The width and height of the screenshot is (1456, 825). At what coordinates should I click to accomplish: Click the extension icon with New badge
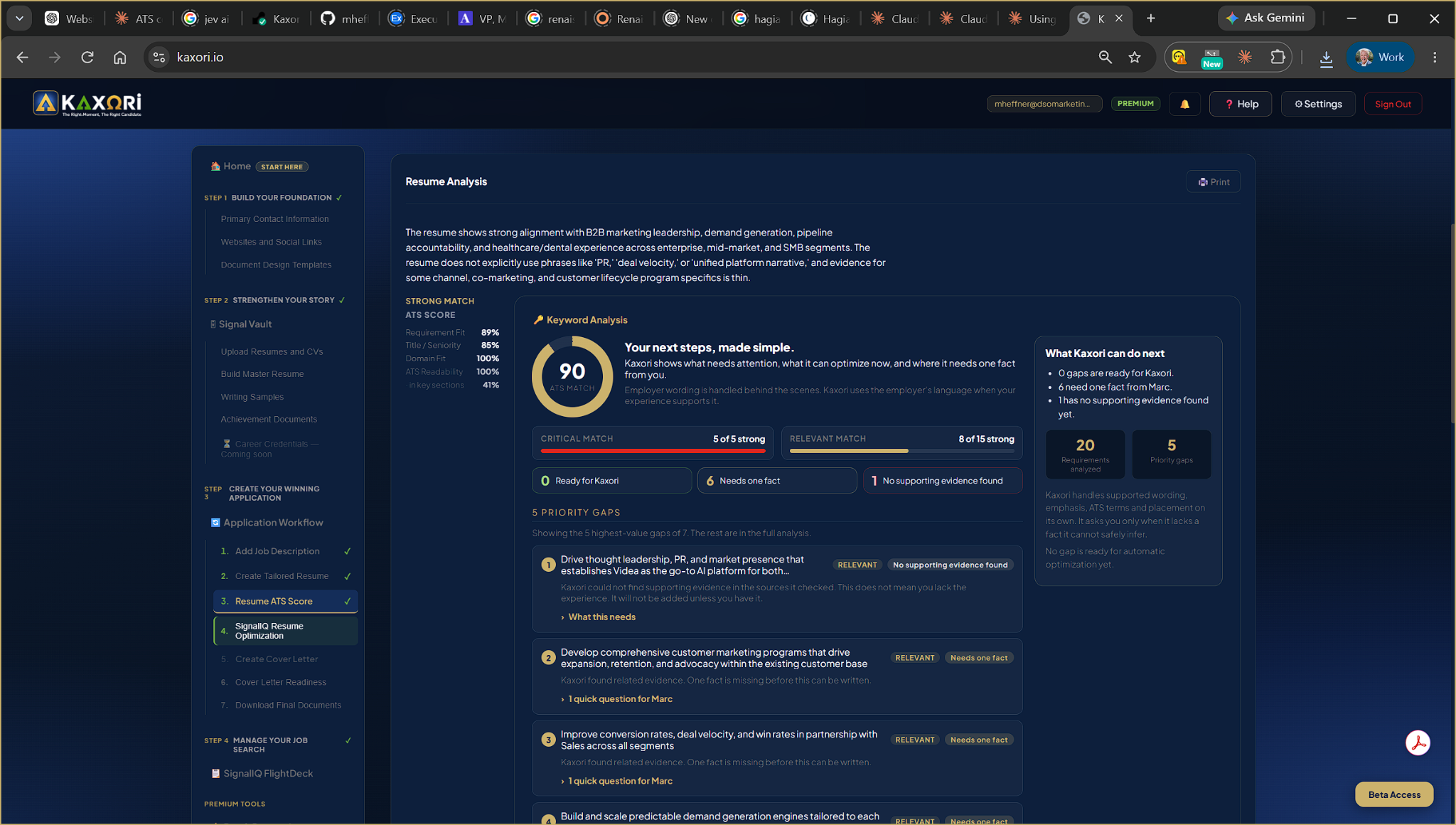(x=1211, y=58)
